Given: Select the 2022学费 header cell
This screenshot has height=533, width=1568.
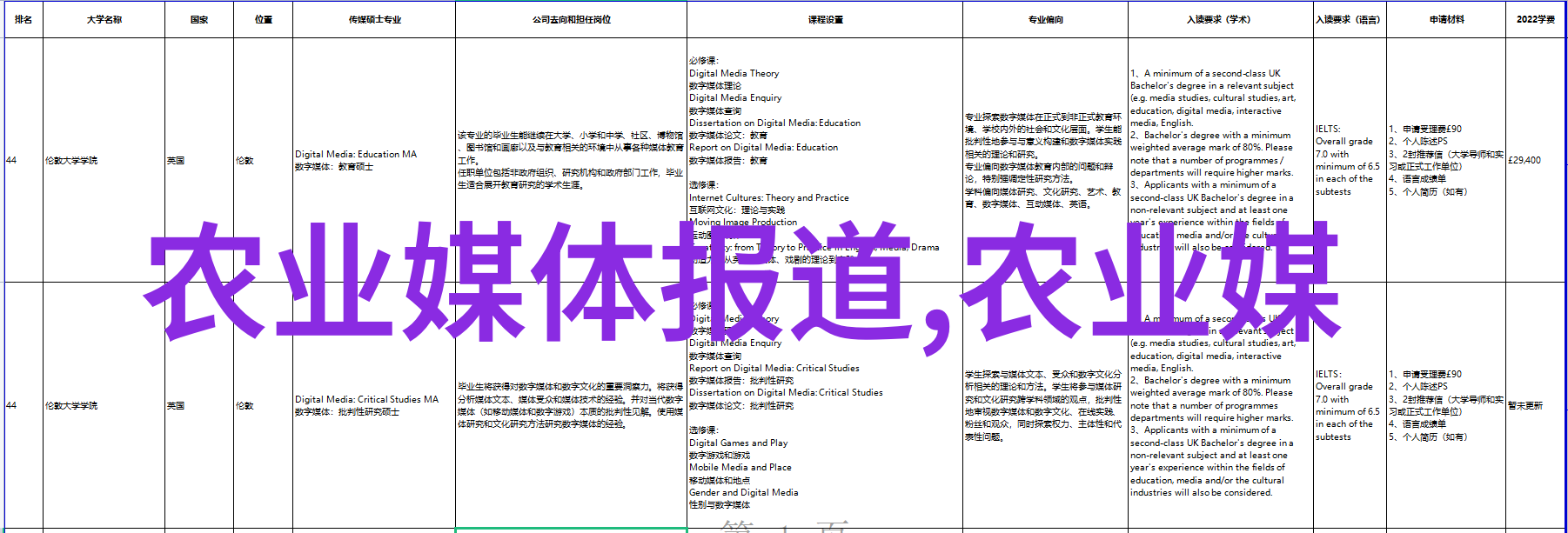Looking at the screenshot, I should click(1535, 19).
